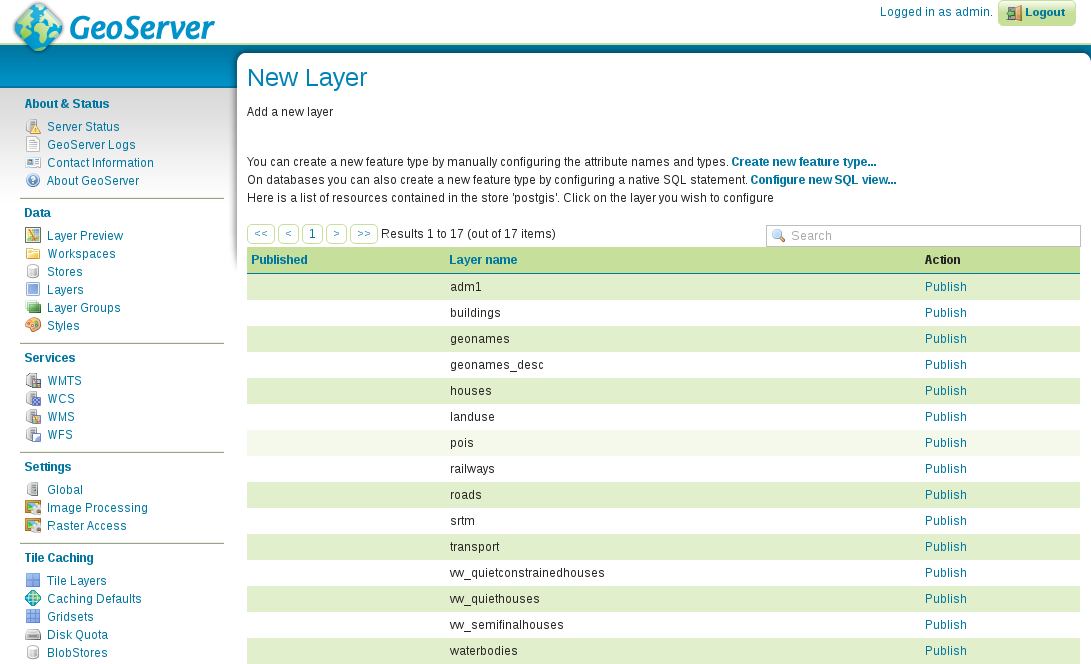Click the landuse layer name

(x=472, y=417)
